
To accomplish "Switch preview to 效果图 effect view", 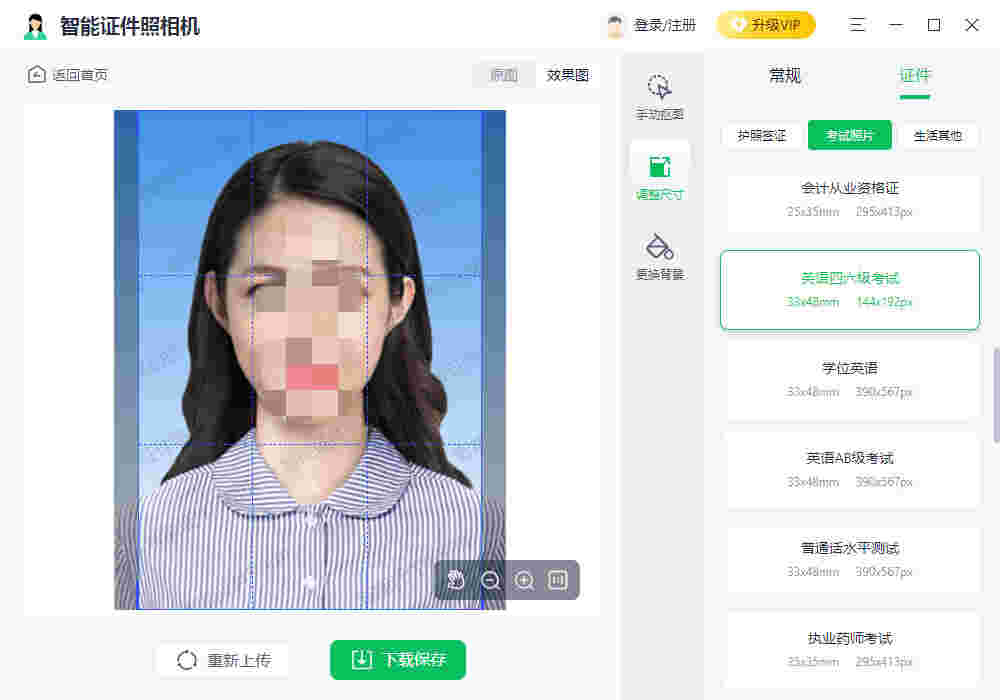I will point(568,74).
